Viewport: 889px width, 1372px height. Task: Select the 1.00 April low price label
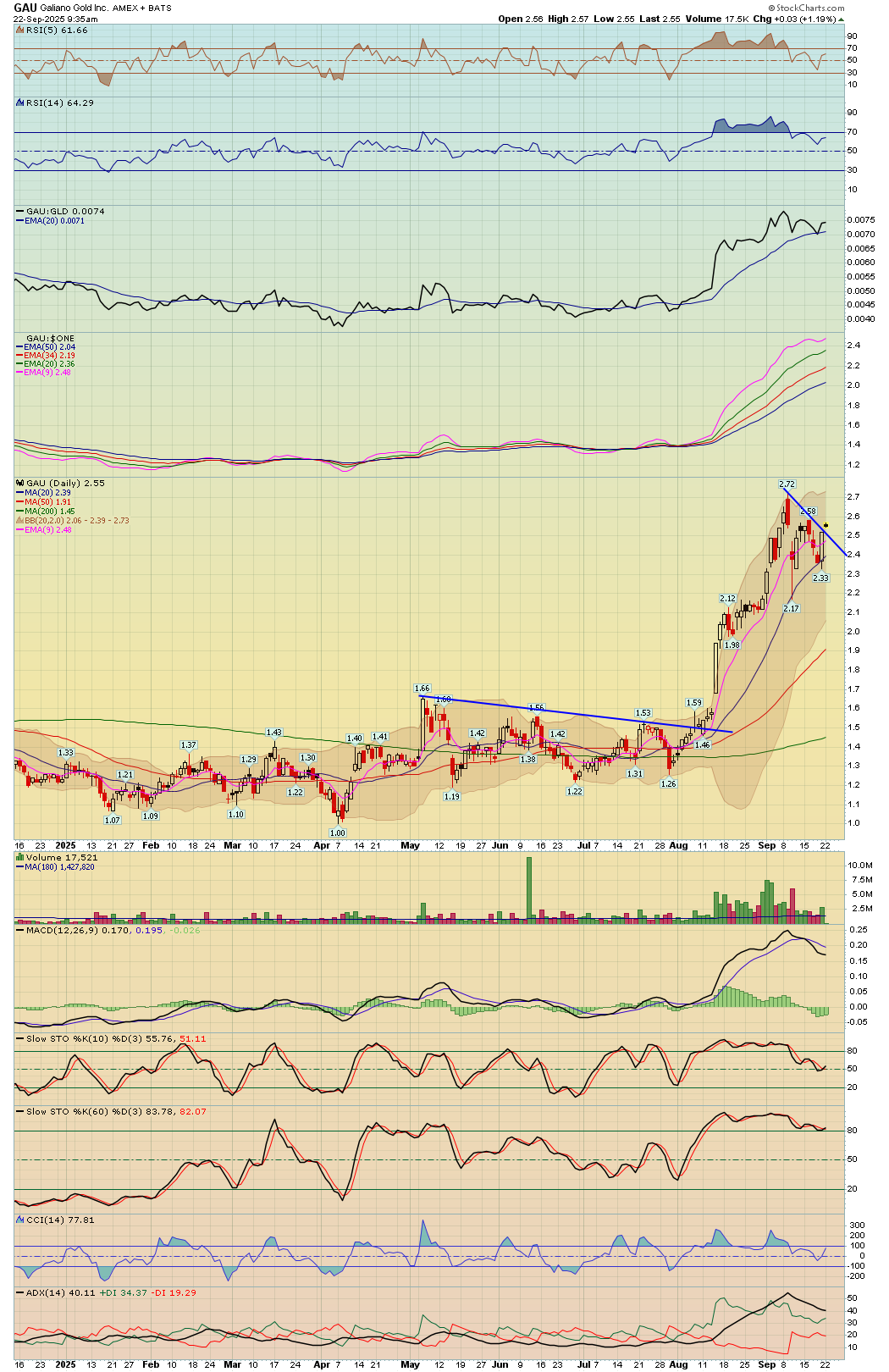[x=338, y=833]
